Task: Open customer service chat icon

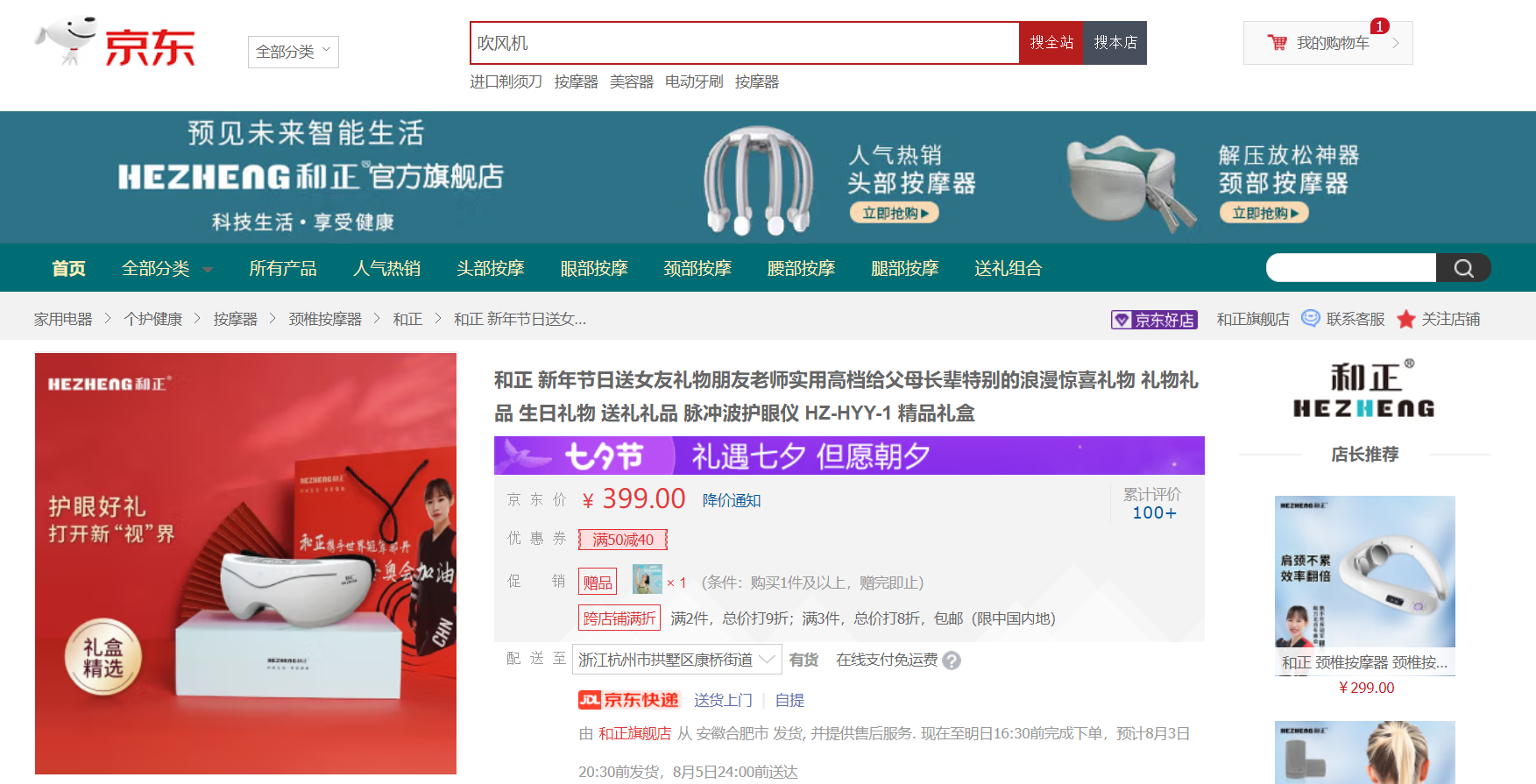Action: [1311, 319]
